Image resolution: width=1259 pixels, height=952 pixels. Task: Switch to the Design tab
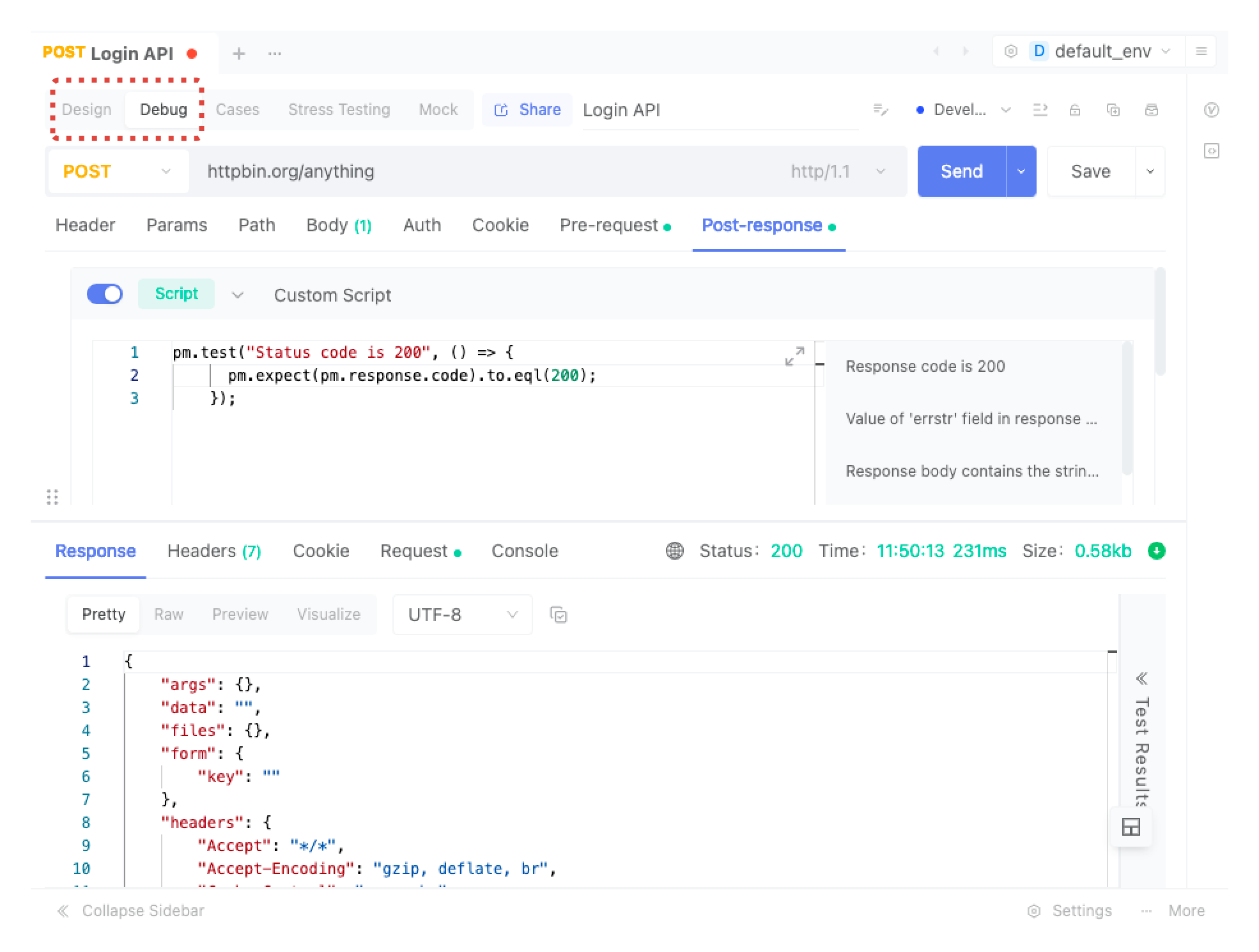(87, 110)
